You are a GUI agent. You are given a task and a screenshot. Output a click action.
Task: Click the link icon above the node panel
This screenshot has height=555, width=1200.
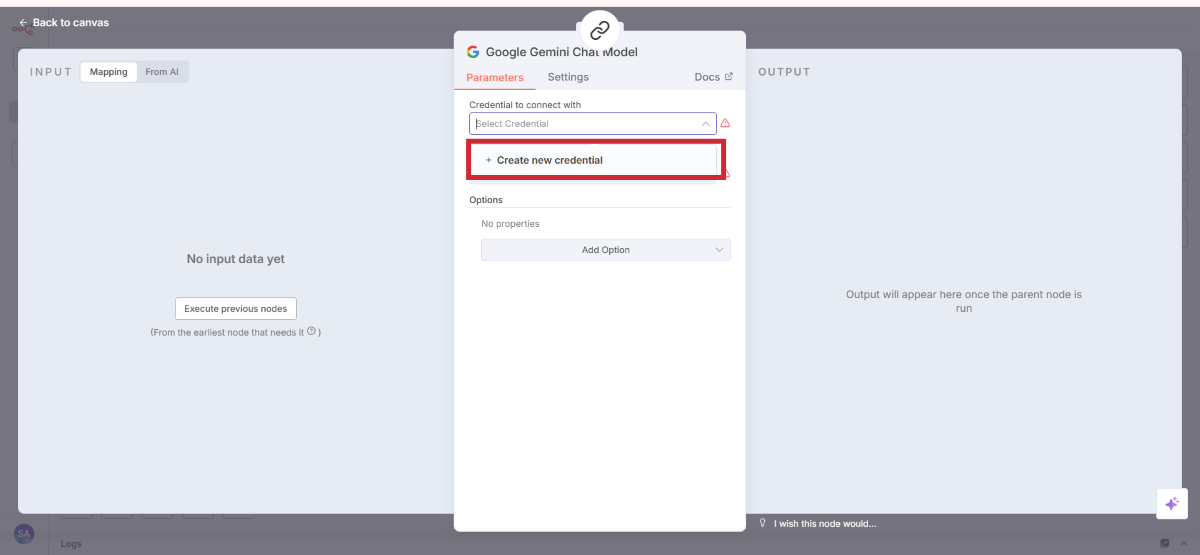pyautogui.click(x=599, y=30)
